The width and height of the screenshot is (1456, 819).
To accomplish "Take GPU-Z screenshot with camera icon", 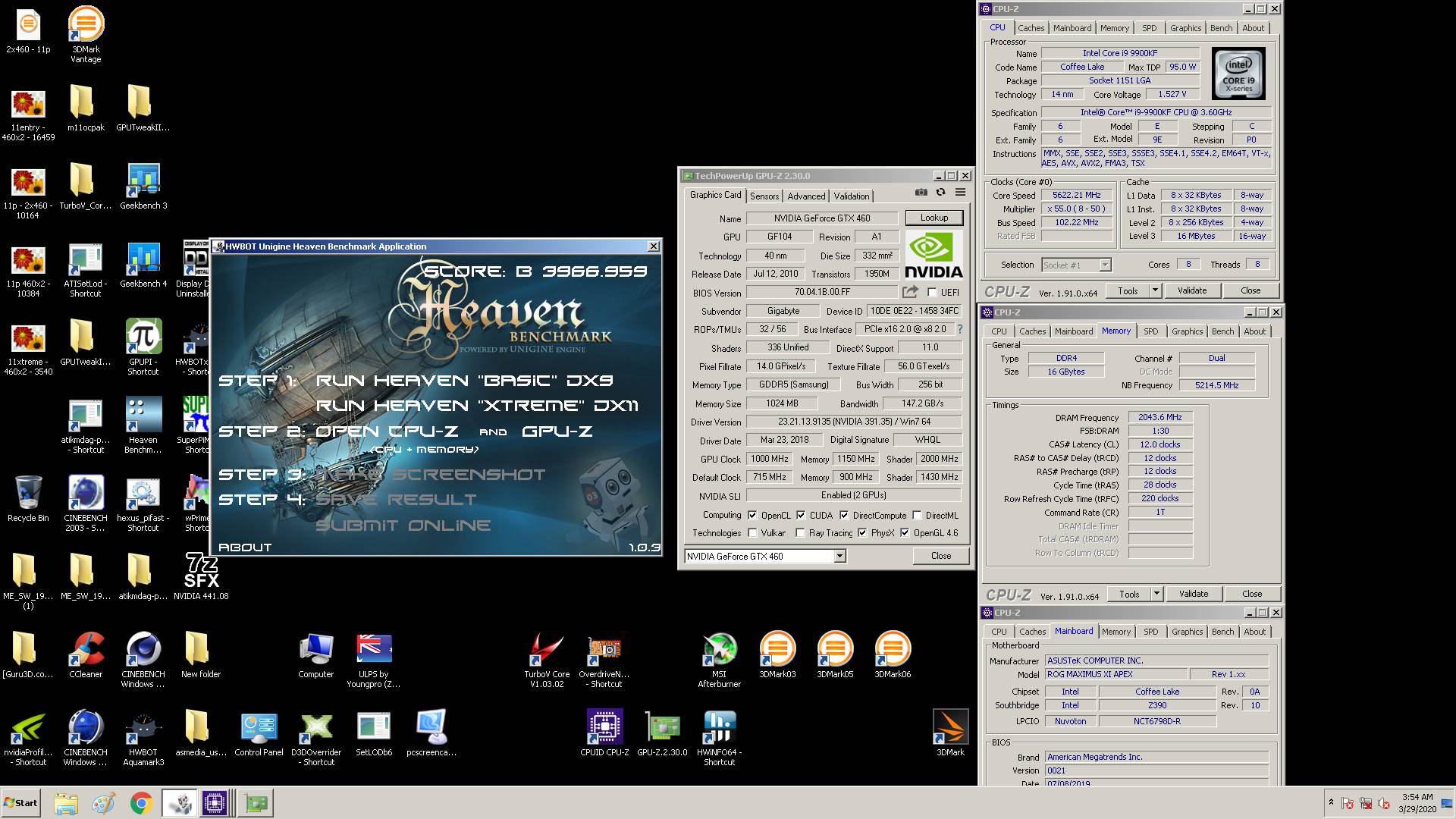I will pyautogui.click(x=921, y=193).
